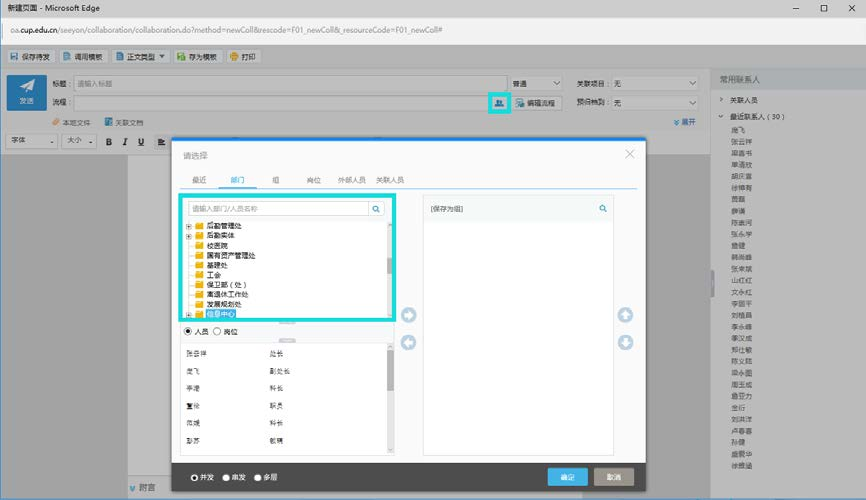Screen dimensions: 866x500
Task: Click the search icon beside 保存为组
Action: point(603,209)
